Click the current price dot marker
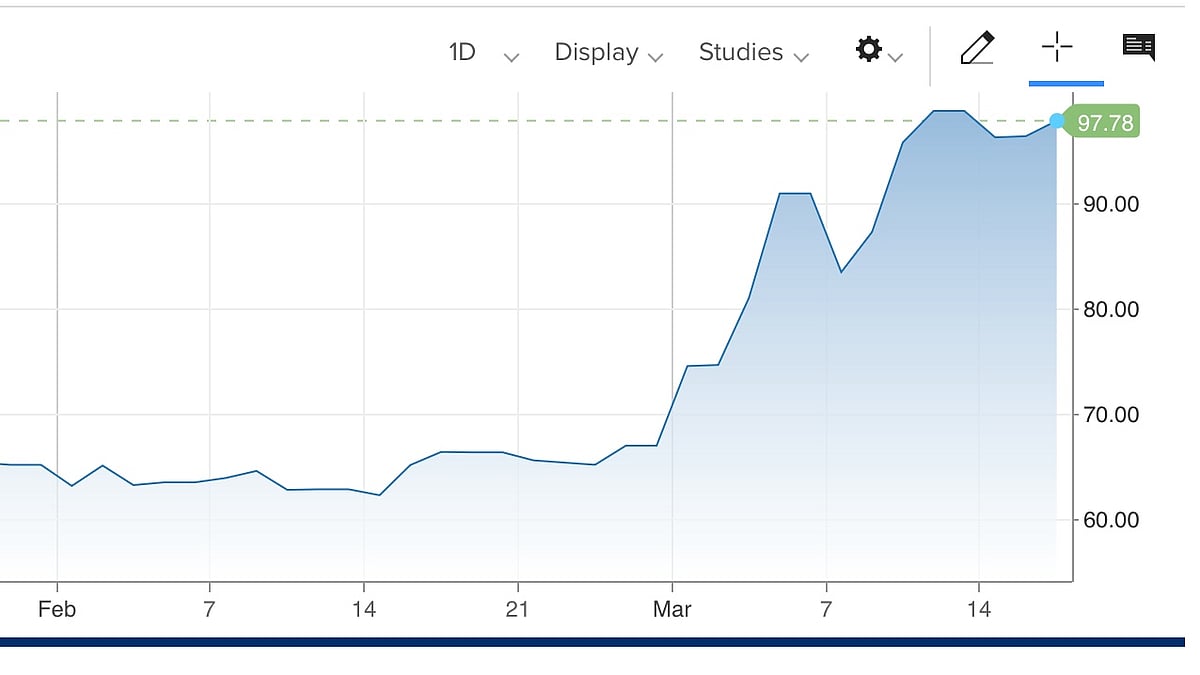 pyautogui.click(x=1057, y=121)
